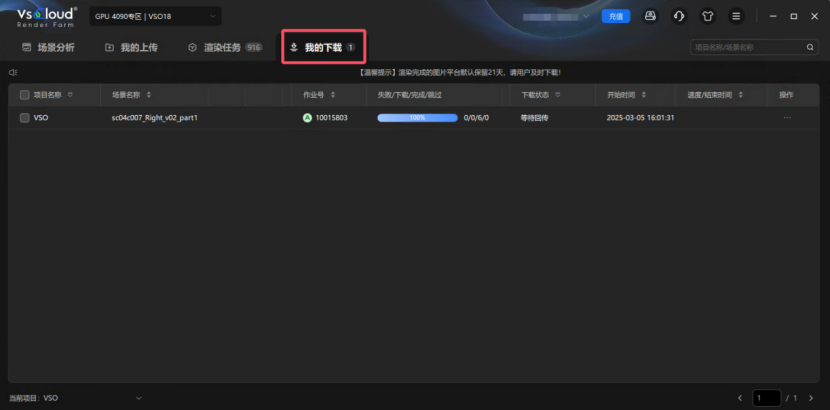The height and width of the screenshot is (410, 830).
Task: Open the hamburger main menu icon
Action: [x=736, y=16]
